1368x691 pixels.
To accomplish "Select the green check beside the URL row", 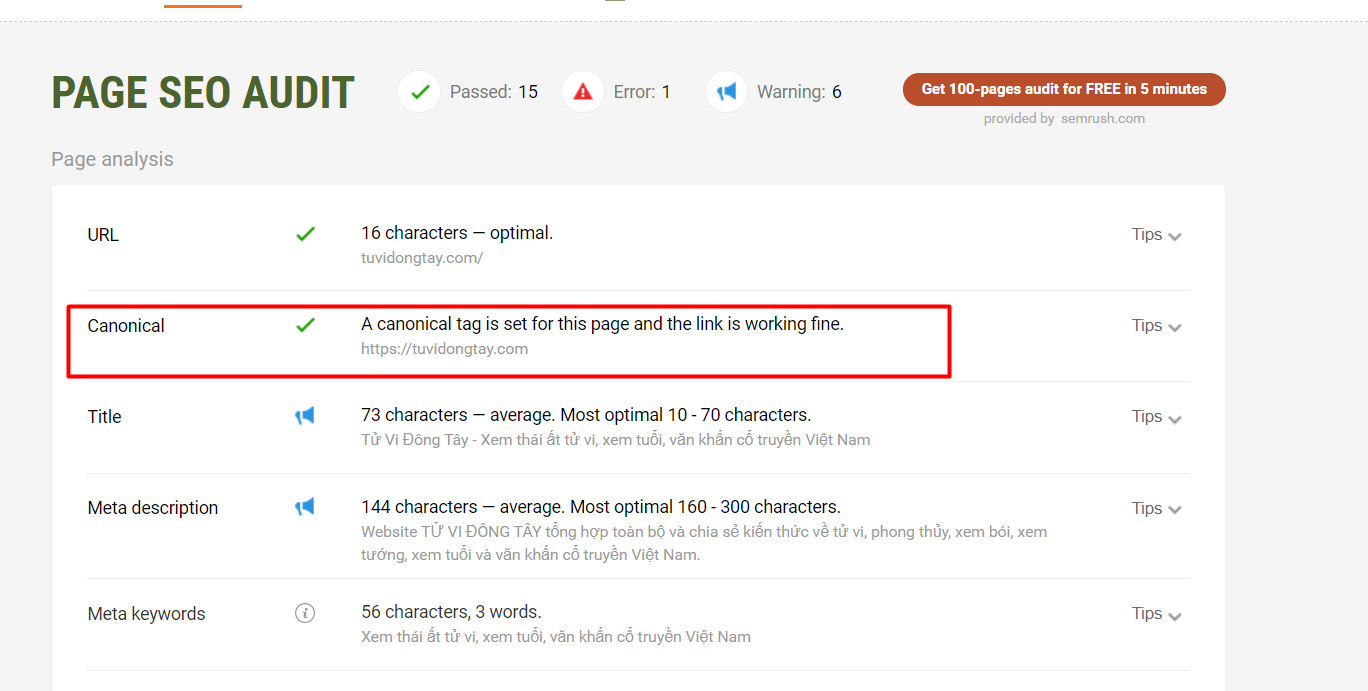I will click(x=306, y=234).
